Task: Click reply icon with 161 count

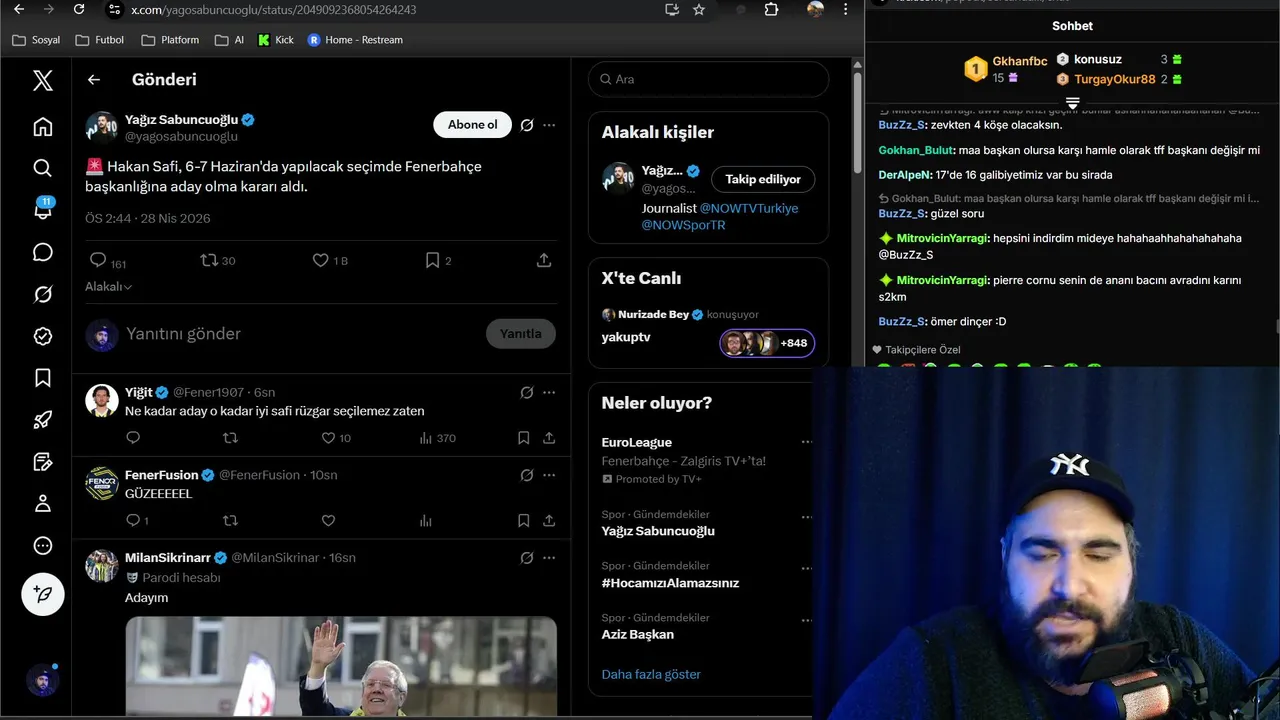Action: tap(98, 260)
